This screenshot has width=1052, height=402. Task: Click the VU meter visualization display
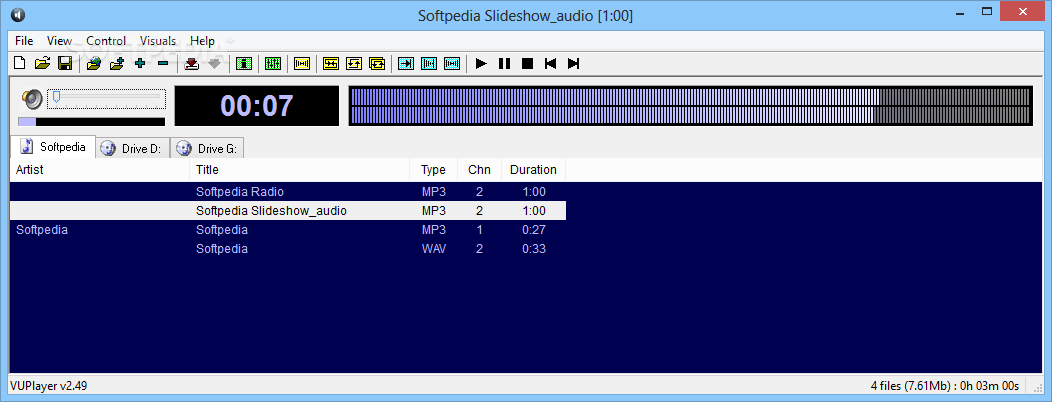(690, 105)
